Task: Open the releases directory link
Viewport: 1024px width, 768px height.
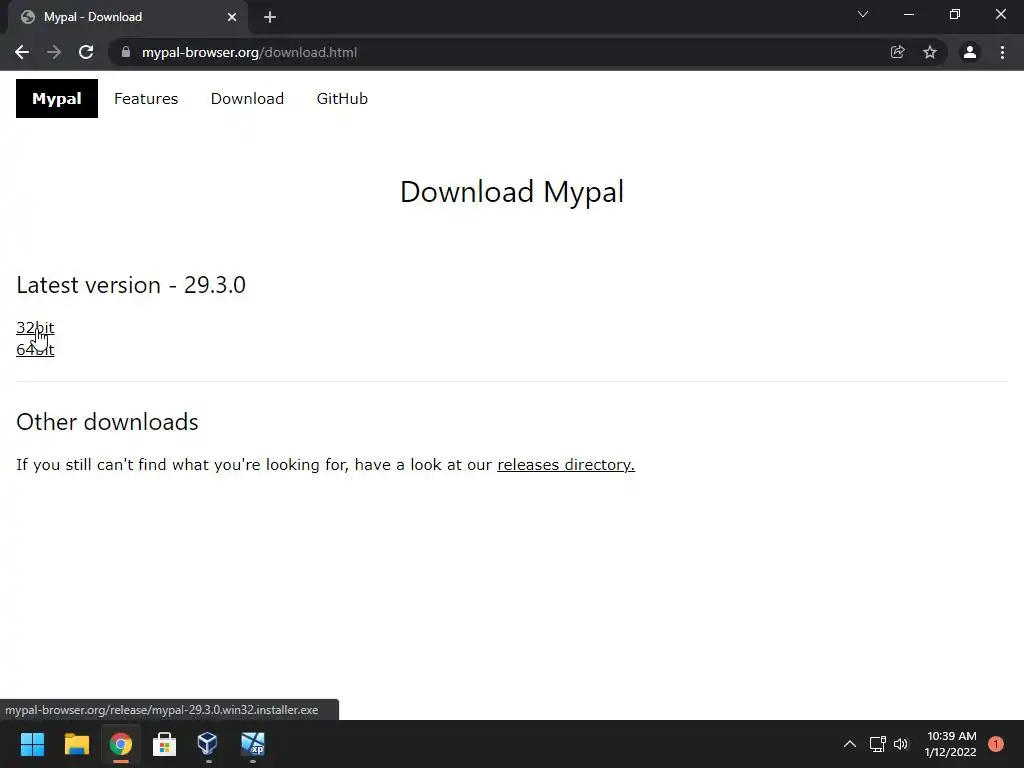Action: coord(566,464)
